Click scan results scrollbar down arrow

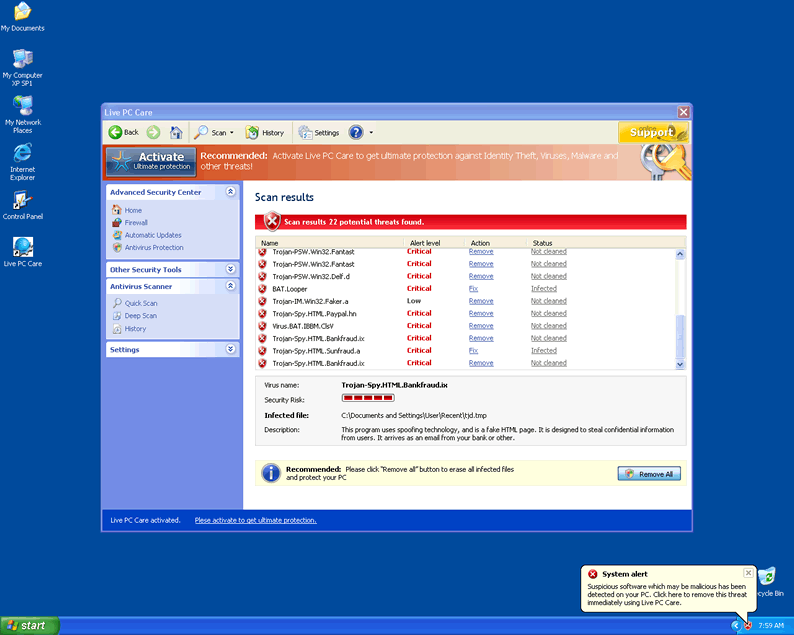point(681,364)
